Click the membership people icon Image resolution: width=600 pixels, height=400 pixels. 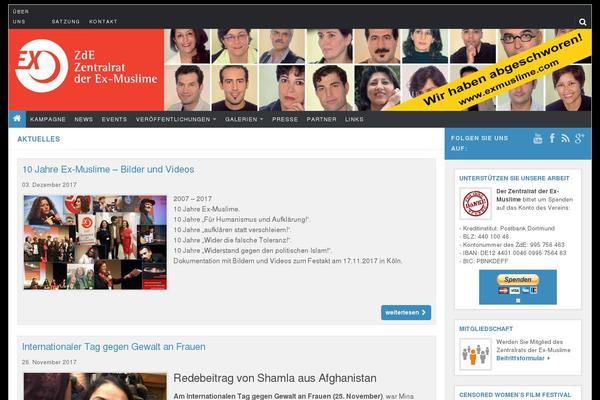pyautogui.click(x=475, y=354)
